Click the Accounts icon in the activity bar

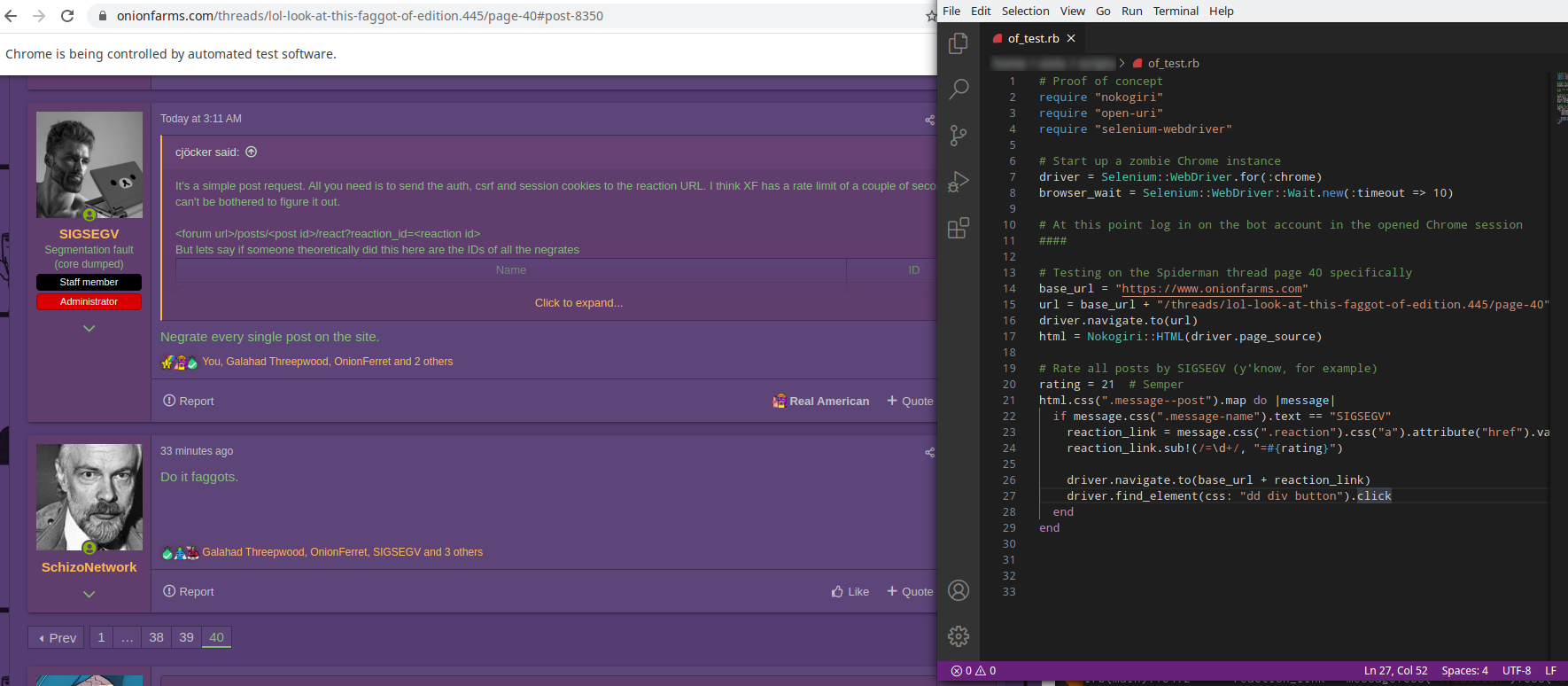coord(959,590)
